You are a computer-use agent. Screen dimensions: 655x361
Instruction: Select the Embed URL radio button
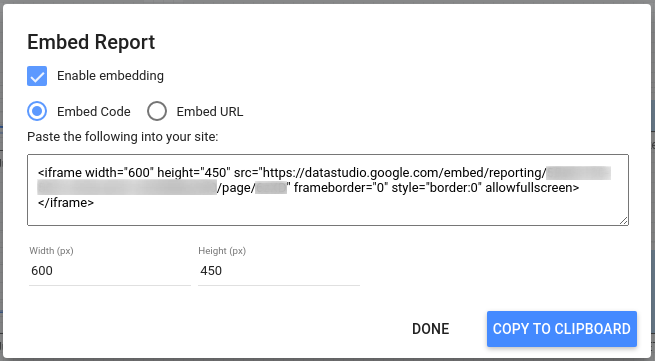pyautogui.click(x=157, y=112)
